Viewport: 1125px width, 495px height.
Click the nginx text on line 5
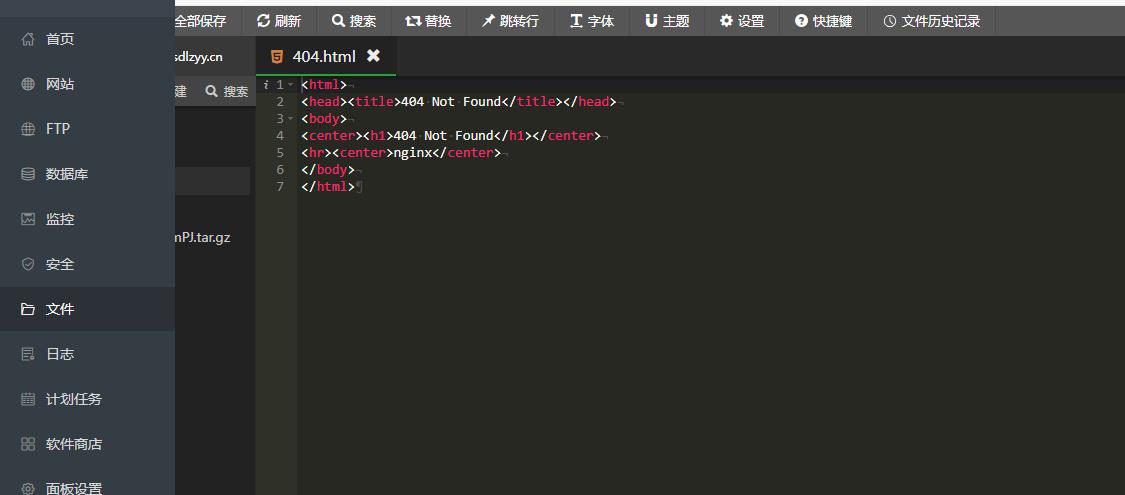(413, 153)
